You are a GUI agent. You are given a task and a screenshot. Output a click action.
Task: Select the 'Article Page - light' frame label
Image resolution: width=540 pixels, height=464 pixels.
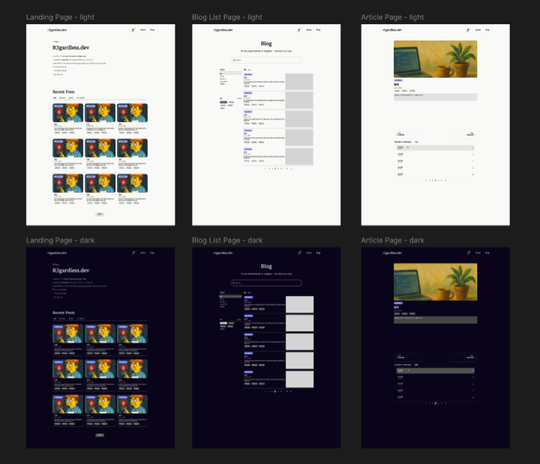pyautogui.click(x=392, y=17)
